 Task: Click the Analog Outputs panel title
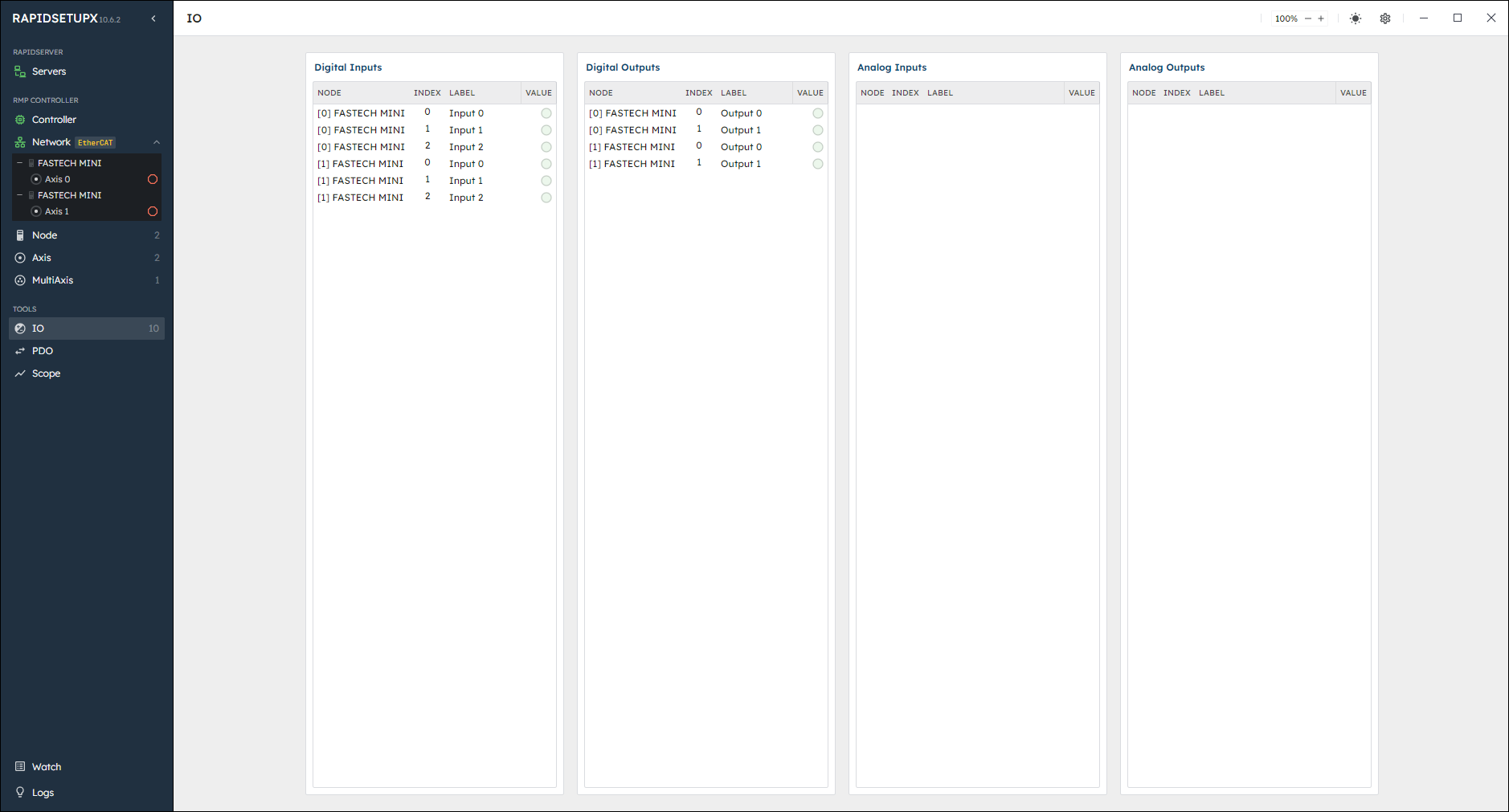point(1167,67)
